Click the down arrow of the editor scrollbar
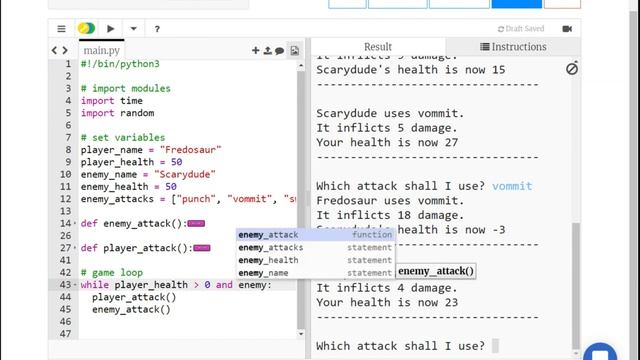Viewport: 640px width, 360px height. click(x=301, y=334)
